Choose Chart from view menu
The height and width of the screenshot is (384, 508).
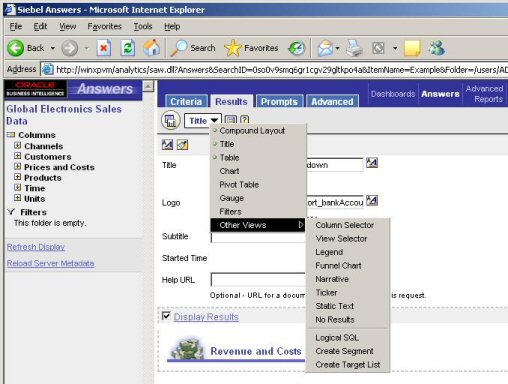click(258, 171)
